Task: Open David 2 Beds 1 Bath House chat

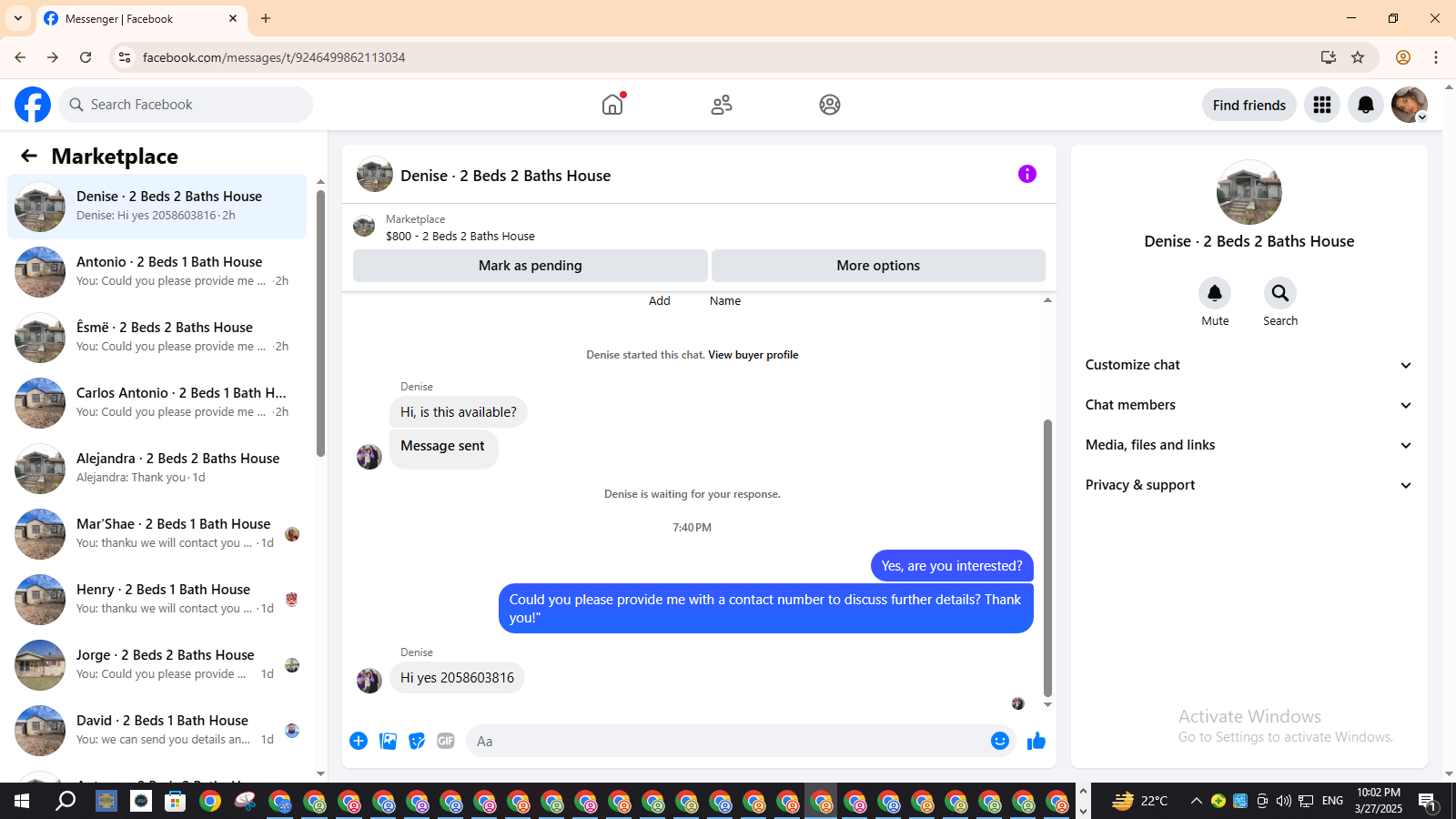Action: click(x=157, y=731)
